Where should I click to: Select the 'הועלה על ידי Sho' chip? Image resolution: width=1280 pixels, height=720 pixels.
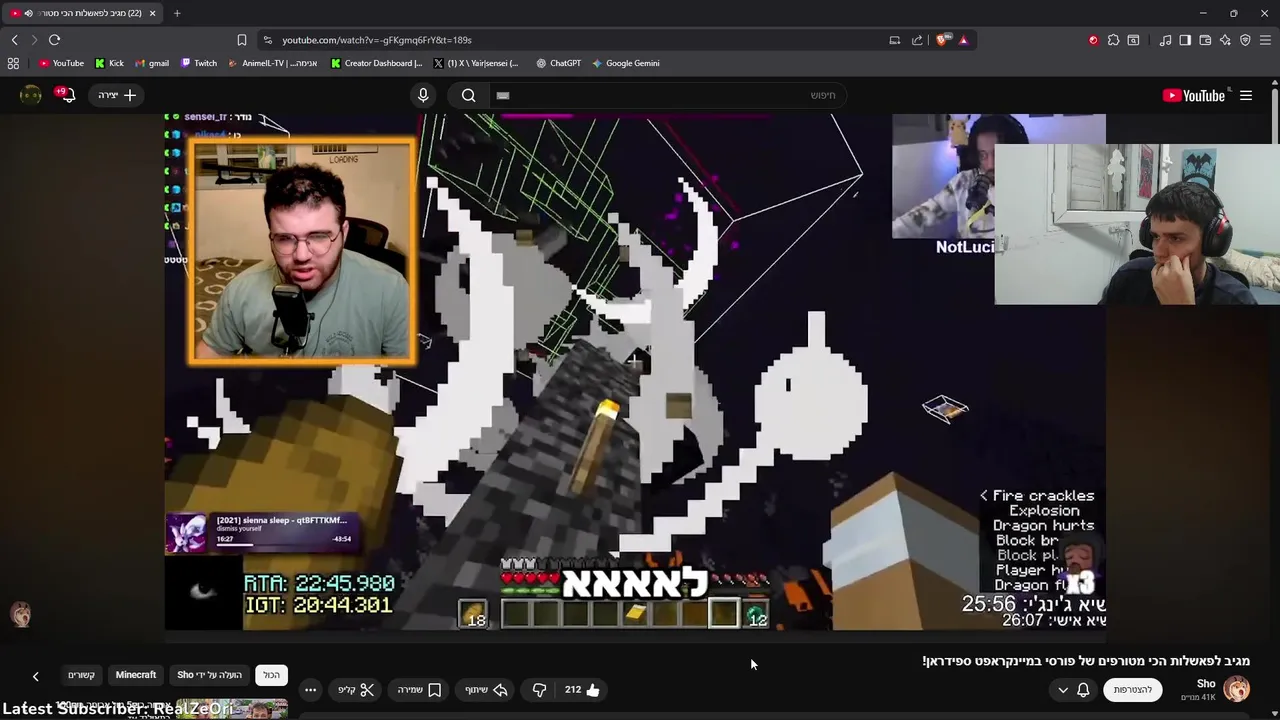tap(209, 675)
